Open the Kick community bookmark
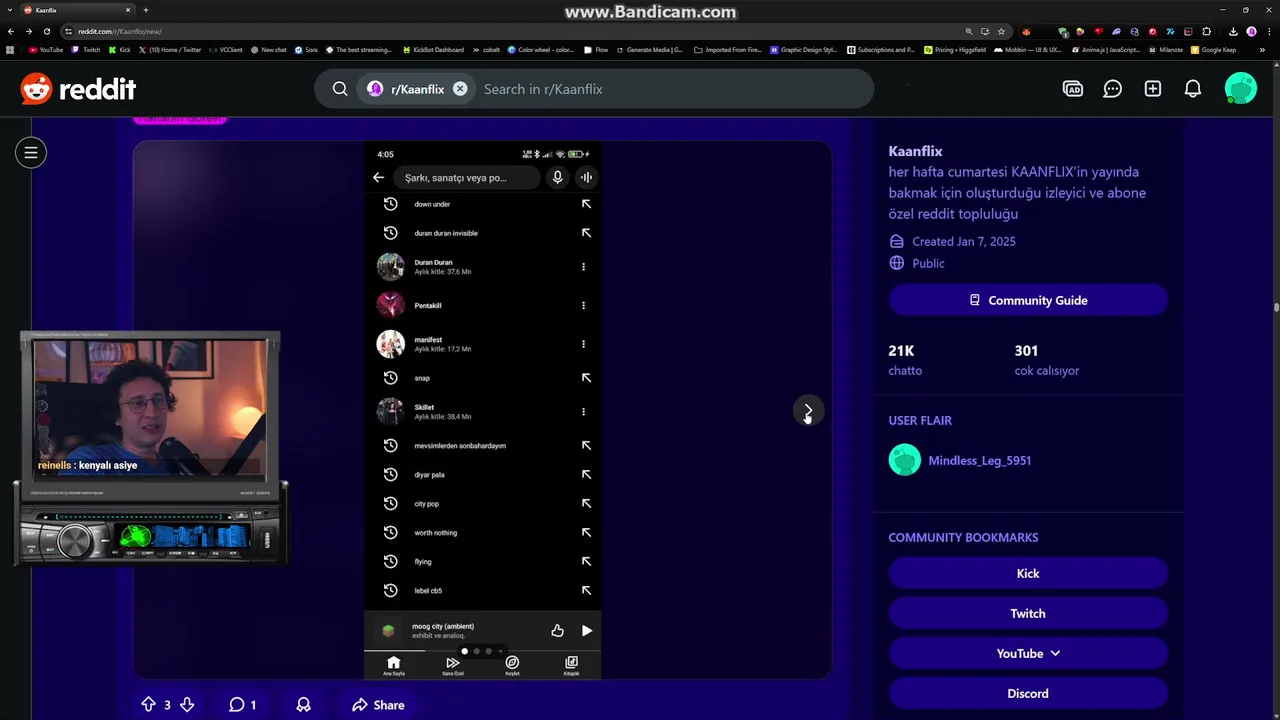Viewport: 1280px width, 720px height. [x=1028, y=573]
